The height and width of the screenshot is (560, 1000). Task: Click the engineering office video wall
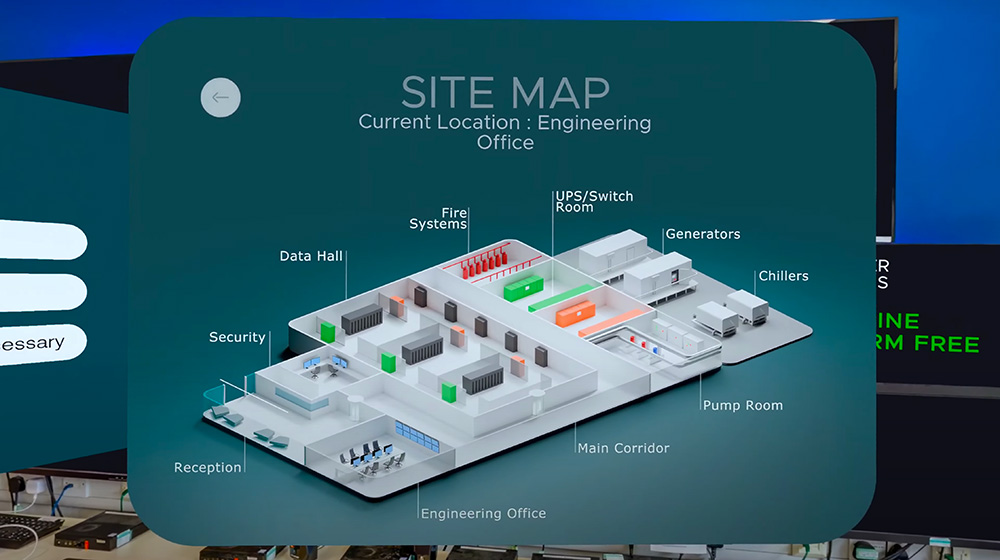[417, 436]
